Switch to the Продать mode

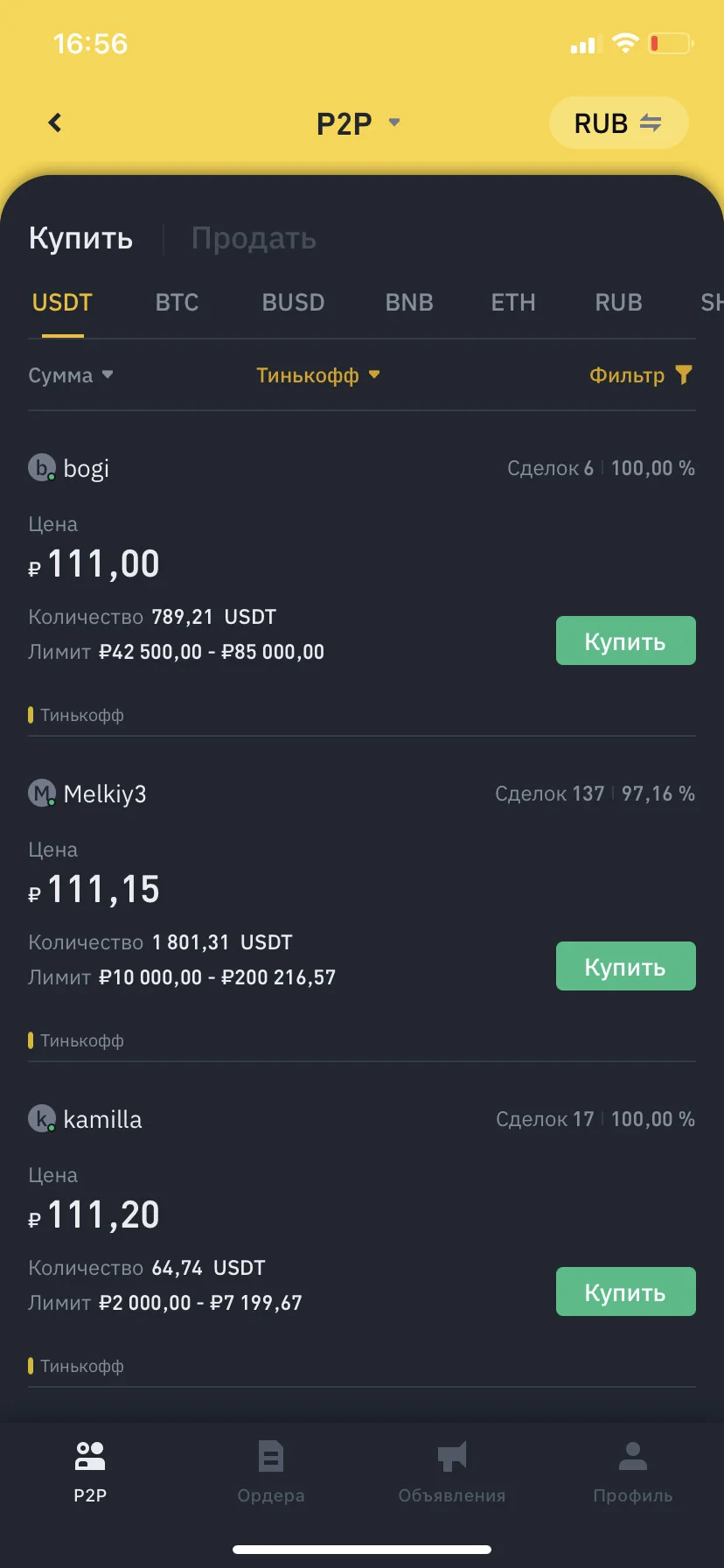coord(254,238)
